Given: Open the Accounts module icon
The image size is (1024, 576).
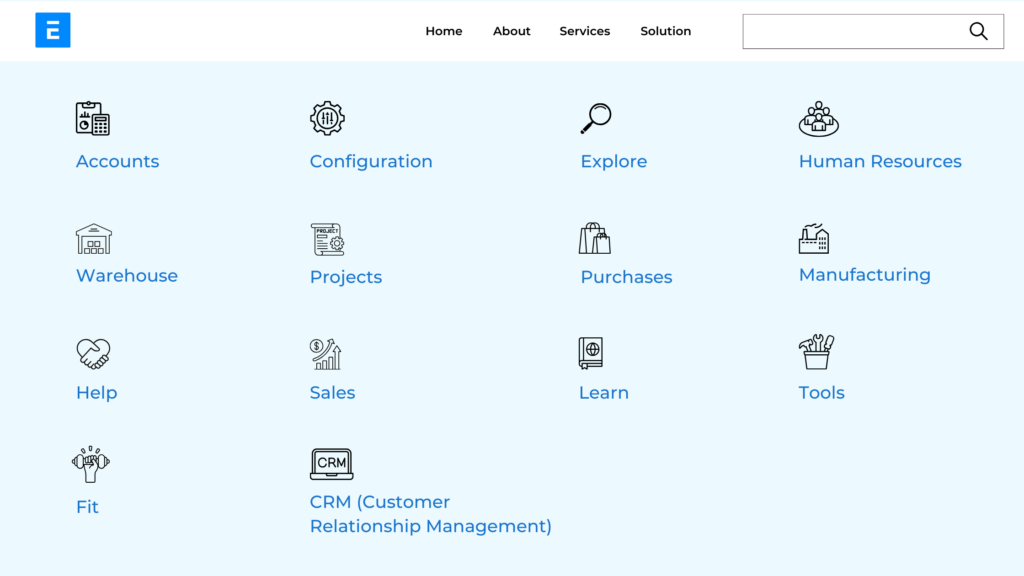Looking at the screenshot, I should click(92, 117).
